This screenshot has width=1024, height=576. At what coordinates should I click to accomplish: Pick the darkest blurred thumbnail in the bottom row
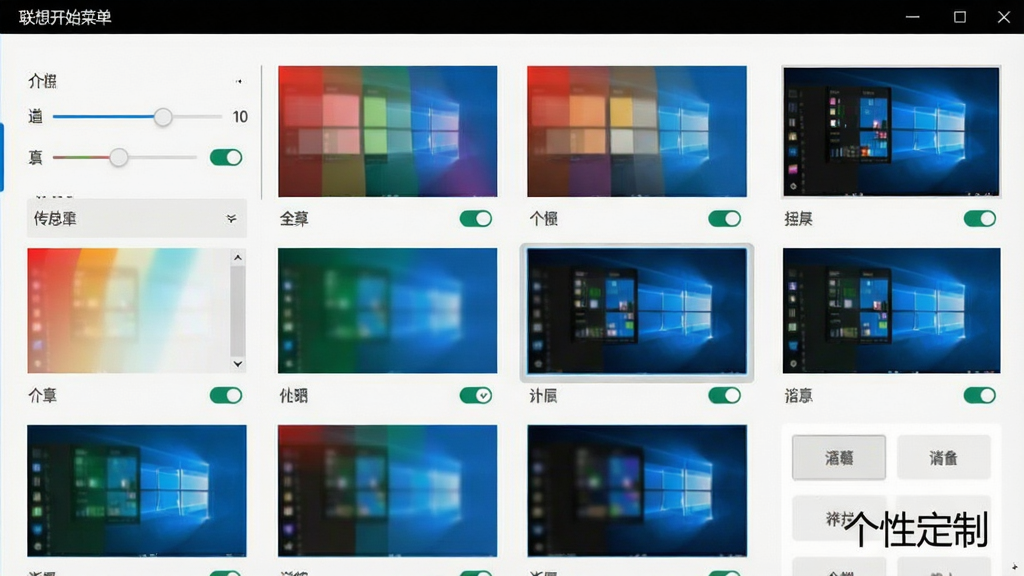637,490
